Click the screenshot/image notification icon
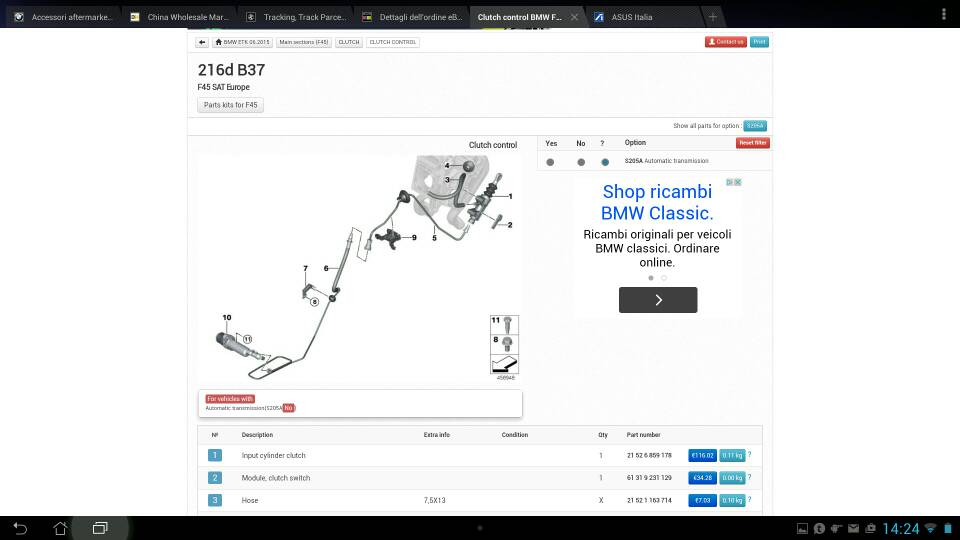 [802, 528]
